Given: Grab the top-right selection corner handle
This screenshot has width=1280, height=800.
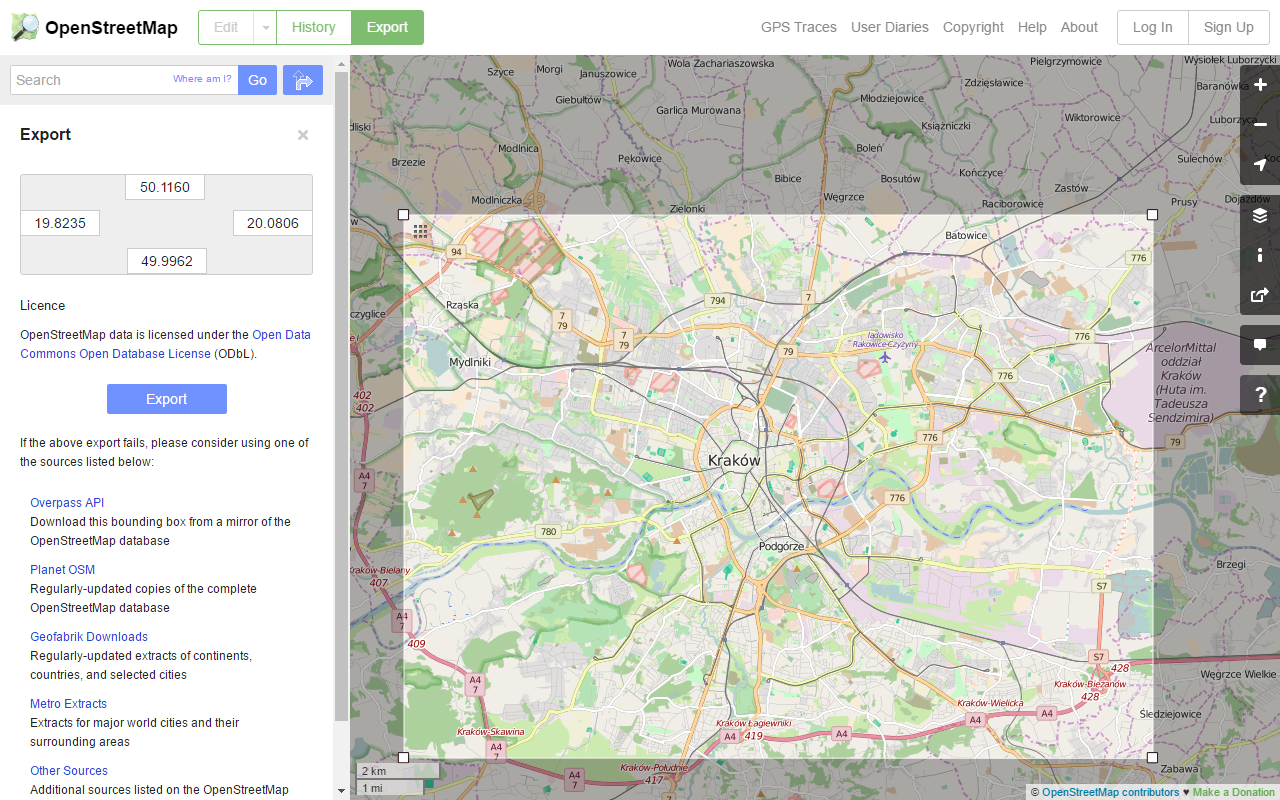Looking at the screenshot, I should point(1152,214).
